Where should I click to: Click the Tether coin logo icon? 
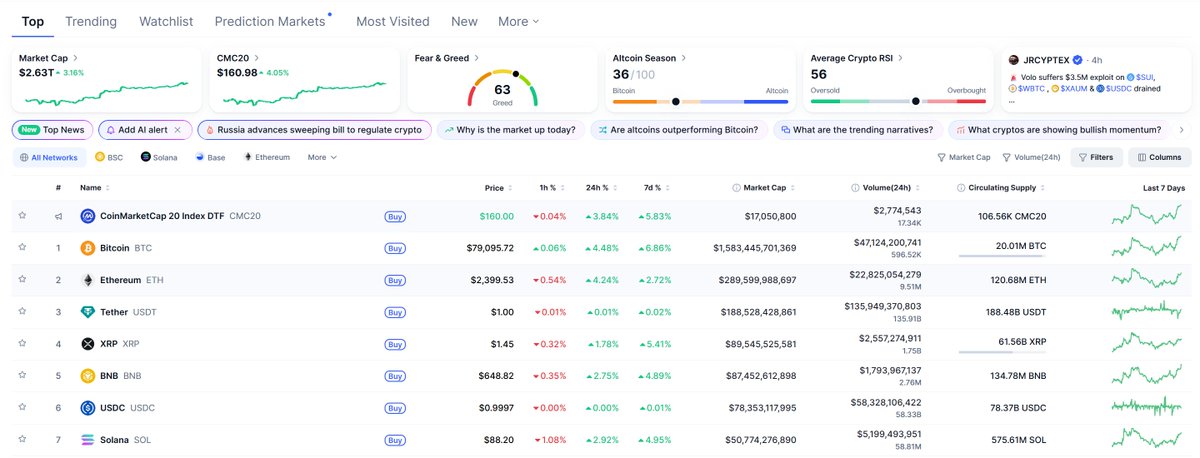point(88,312)
